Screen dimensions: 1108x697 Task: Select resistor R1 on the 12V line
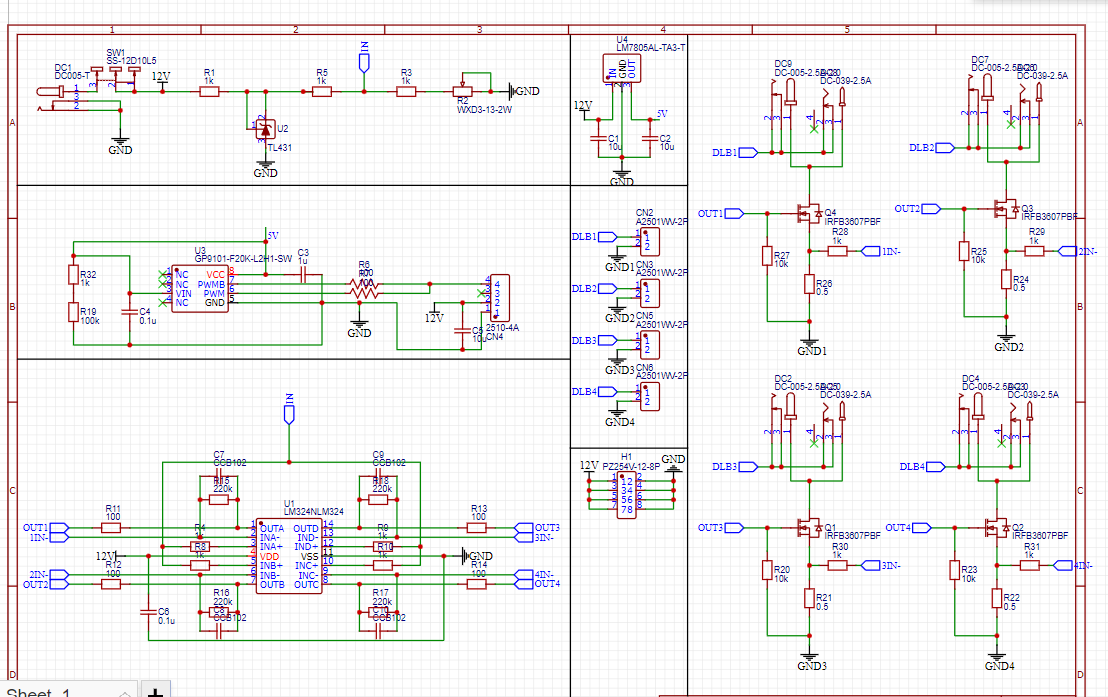point(209,91)
